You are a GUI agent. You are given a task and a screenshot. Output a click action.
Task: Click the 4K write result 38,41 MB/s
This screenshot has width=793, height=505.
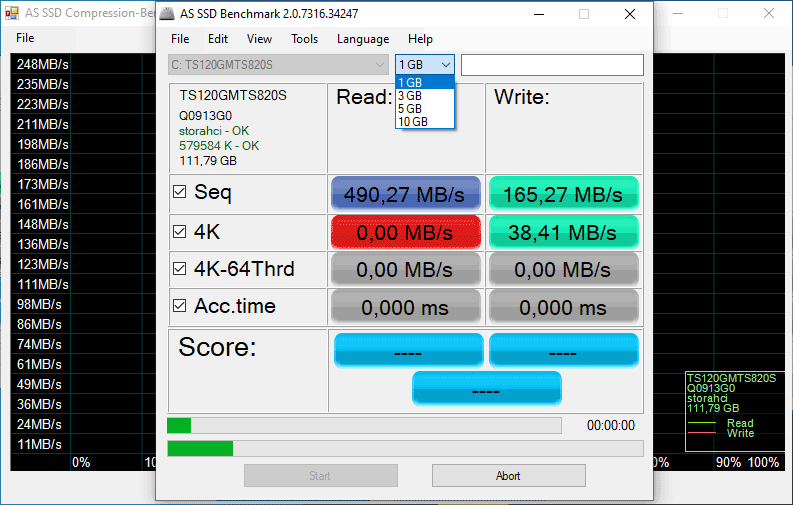tap(563, 232)
